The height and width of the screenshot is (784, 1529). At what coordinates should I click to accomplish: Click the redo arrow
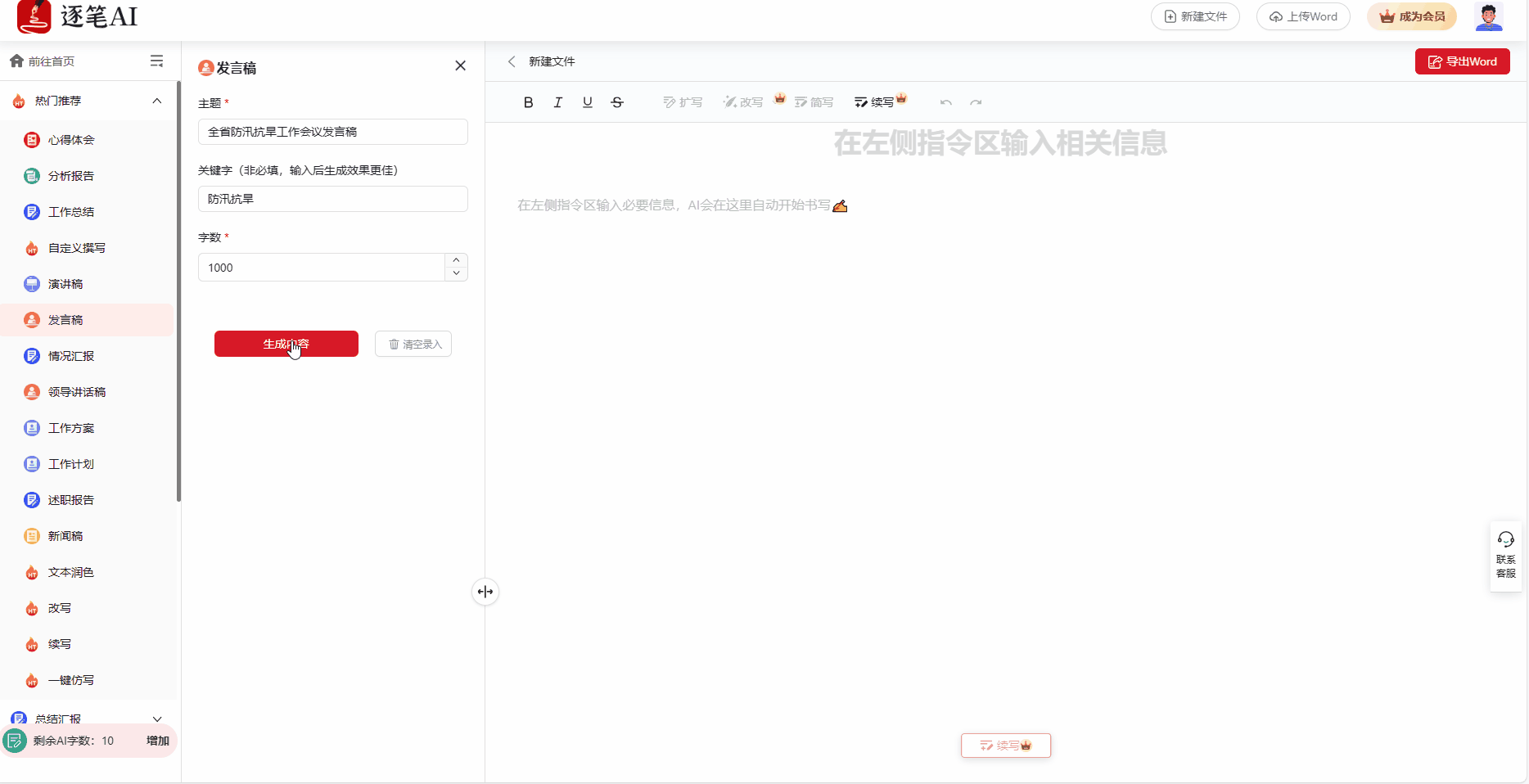[x=976, y=102]
